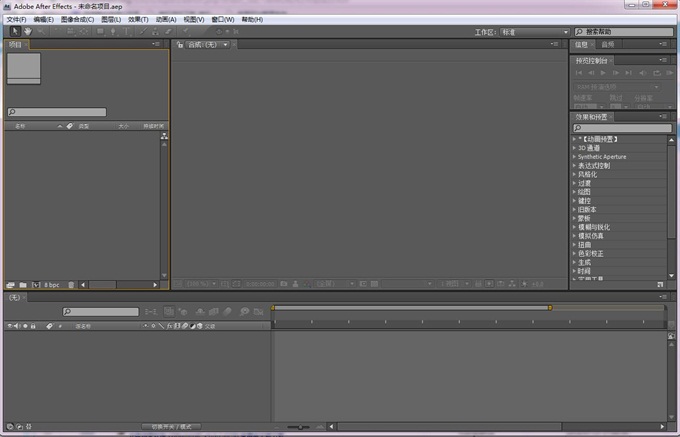The width and height of the screenshot is (680, 437).
Task: Select the Pen tool
Action: tap(113, 31)
